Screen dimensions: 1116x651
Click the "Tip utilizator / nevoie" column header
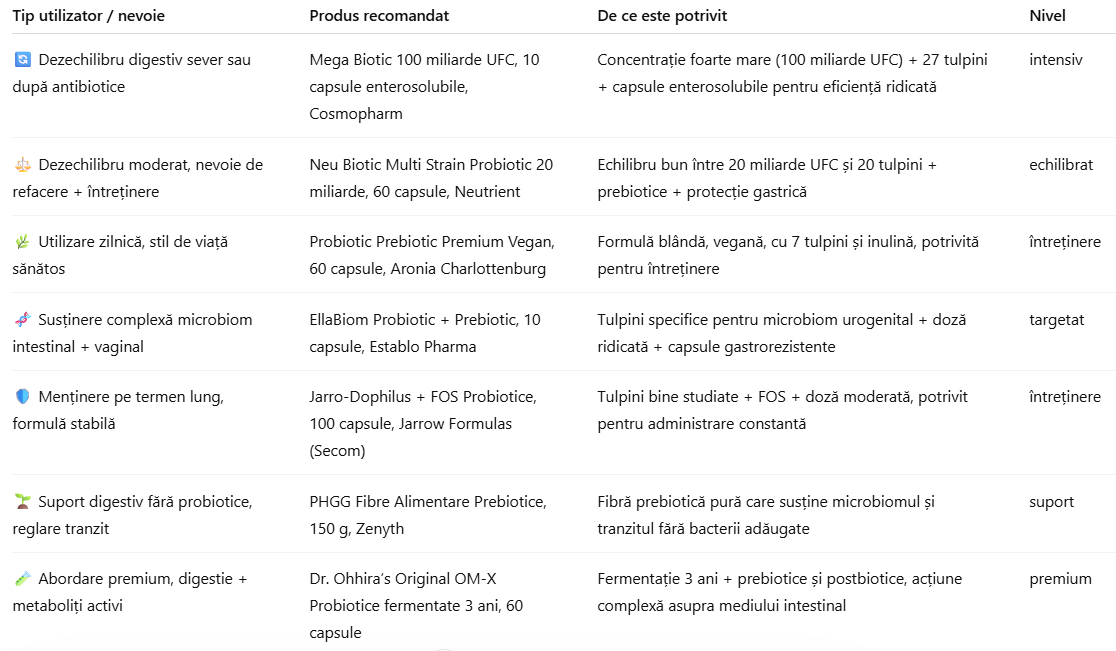point(88,16)
